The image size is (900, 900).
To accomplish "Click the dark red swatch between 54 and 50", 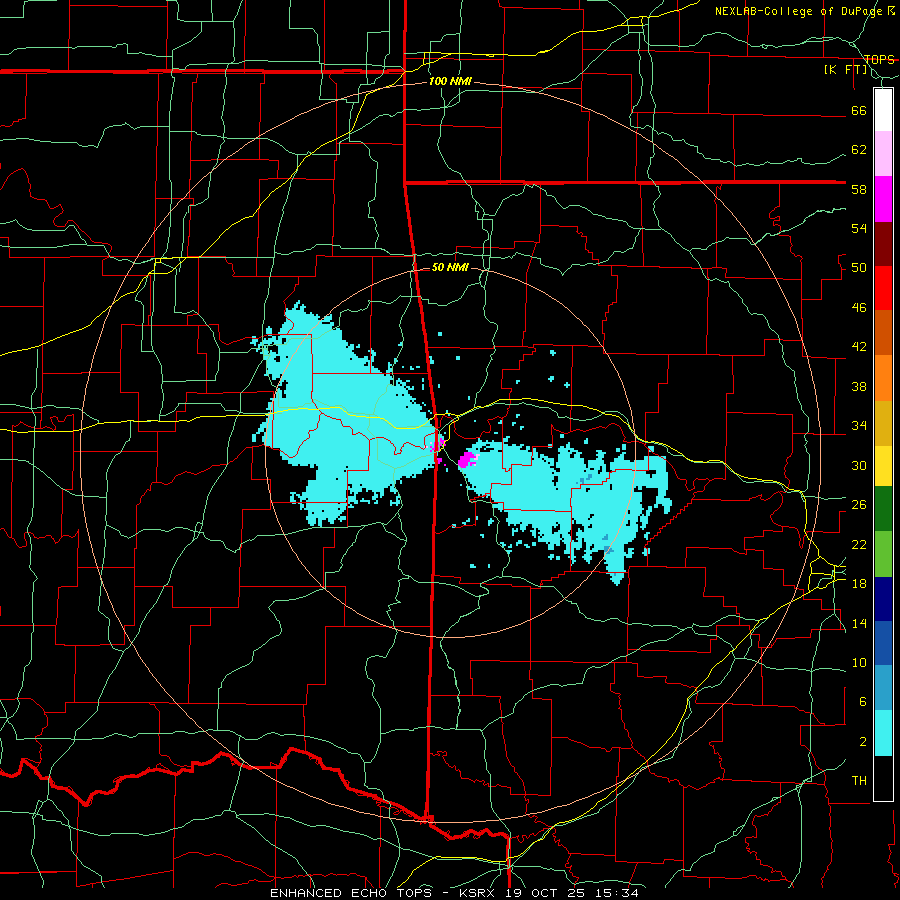I will pos(883,243).
